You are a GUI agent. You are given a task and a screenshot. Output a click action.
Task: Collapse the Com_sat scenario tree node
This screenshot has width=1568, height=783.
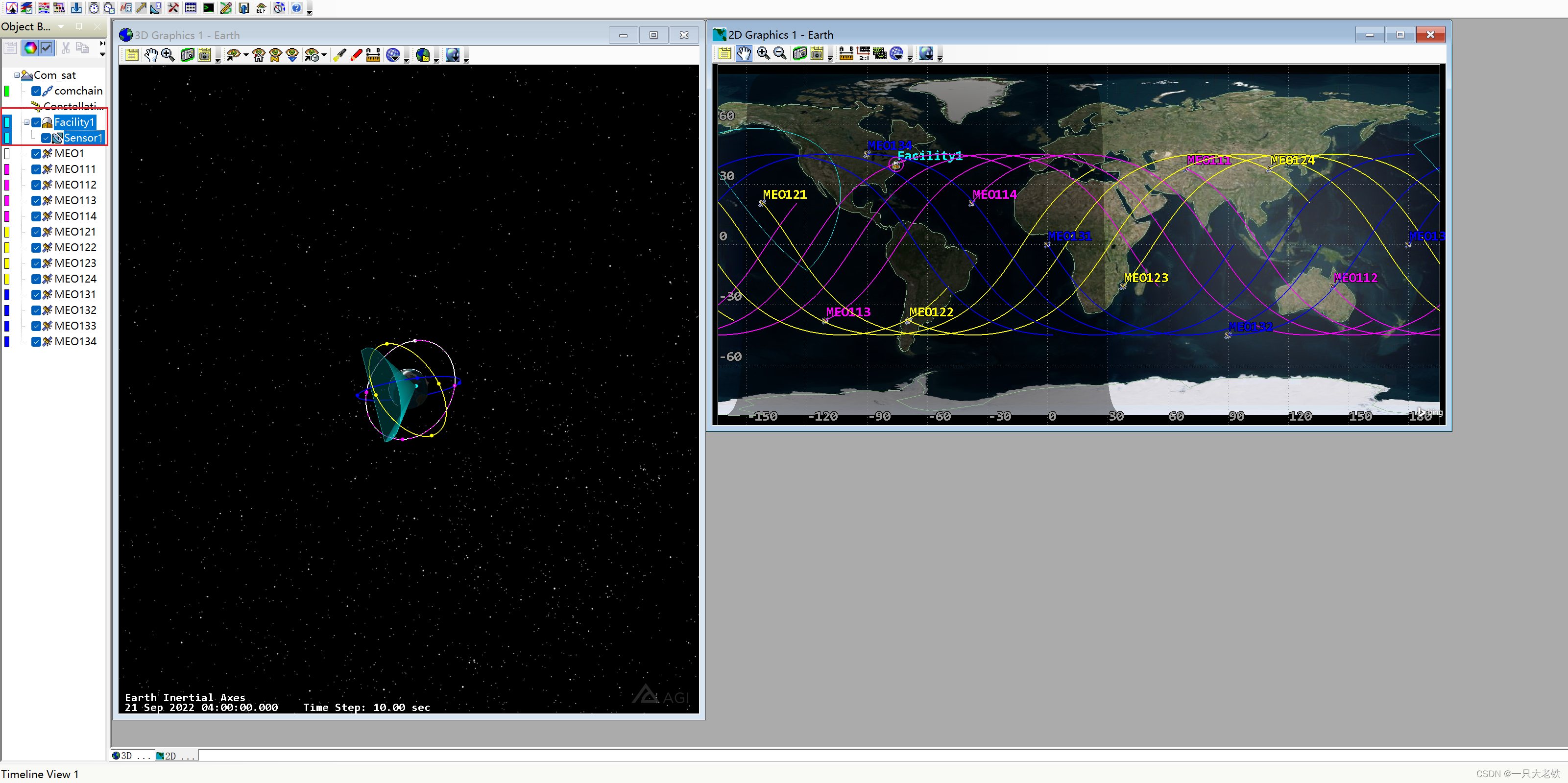[17, 75]
